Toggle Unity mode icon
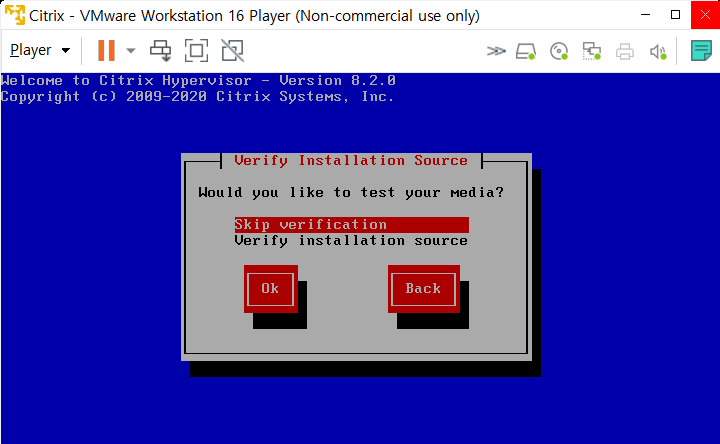The image size is (720, 444). click(x=232, y=51)
